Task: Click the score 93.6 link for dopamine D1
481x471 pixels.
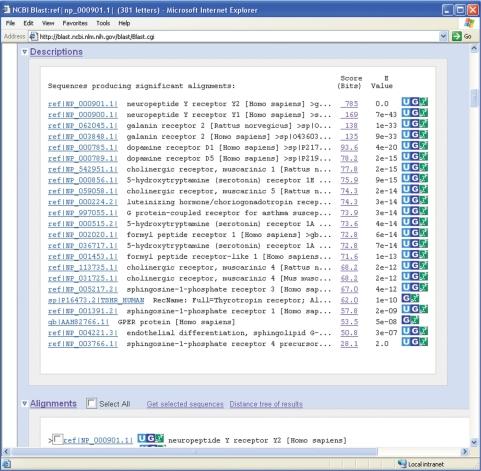Action: pos(349,147)
